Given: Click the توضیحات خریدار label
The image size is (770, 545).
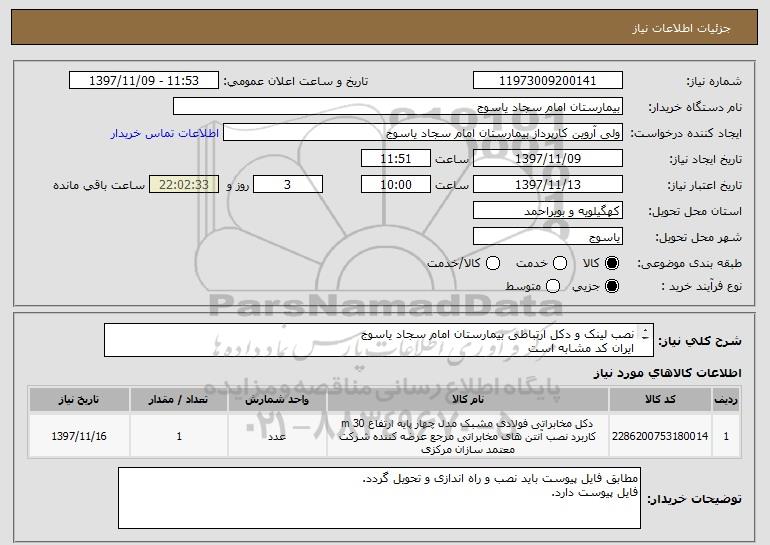Looking at the screenshot, I should click(x=694, y=499).
